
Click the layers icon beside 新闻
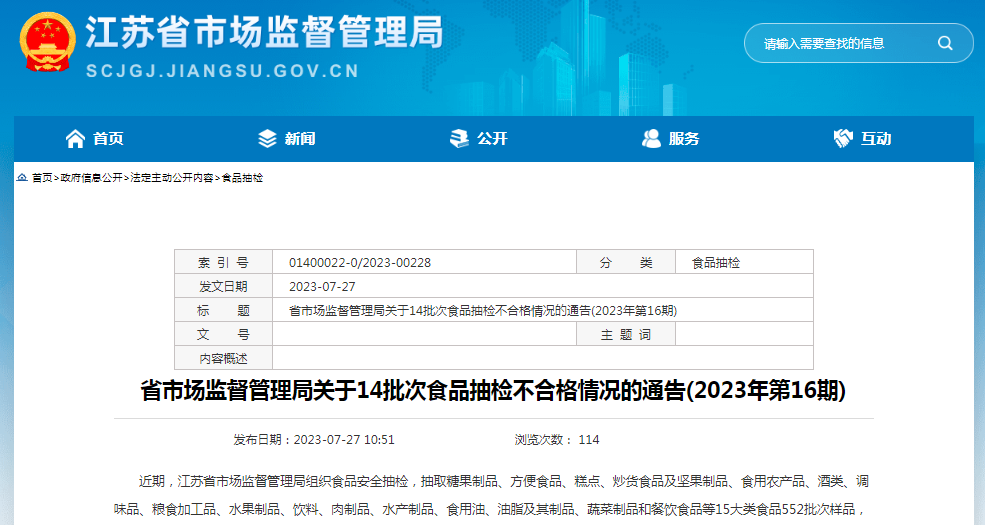point(267,139)
